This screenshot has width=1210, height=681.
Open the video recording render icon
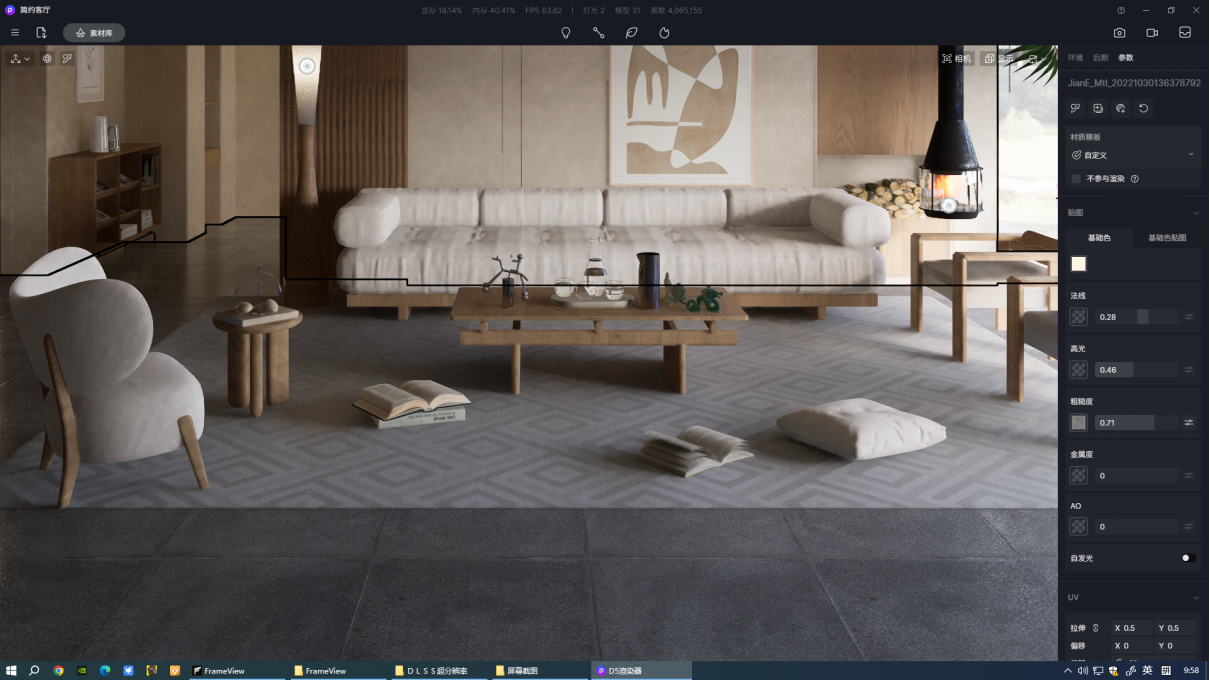[1152, 33]
